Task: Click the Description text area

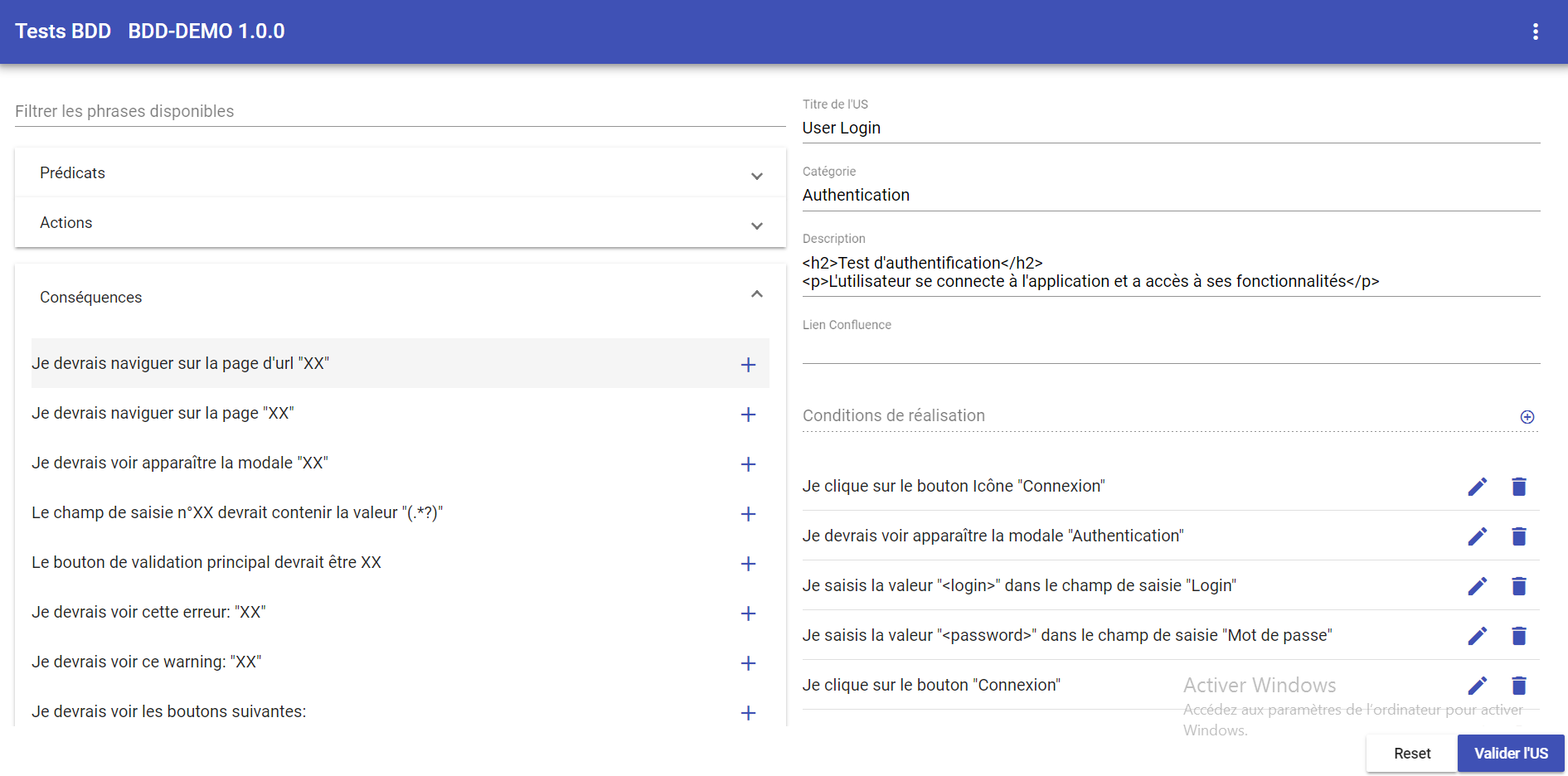Action: pos(1171,272)
